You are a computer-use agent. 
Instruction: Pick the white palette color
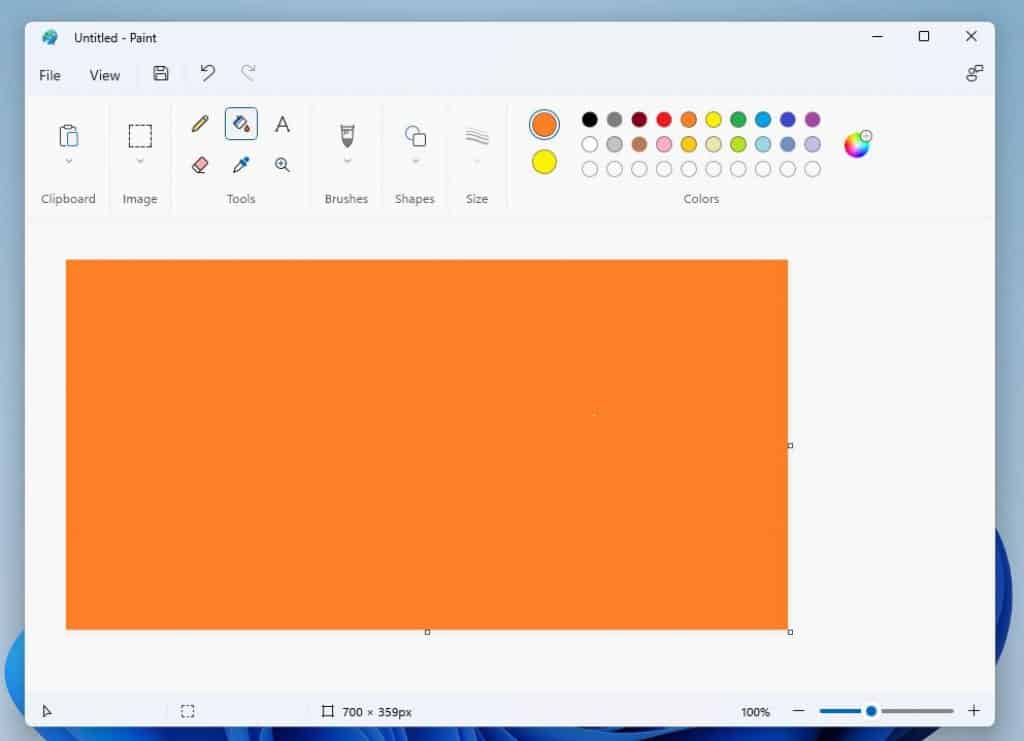pos(590,144)
